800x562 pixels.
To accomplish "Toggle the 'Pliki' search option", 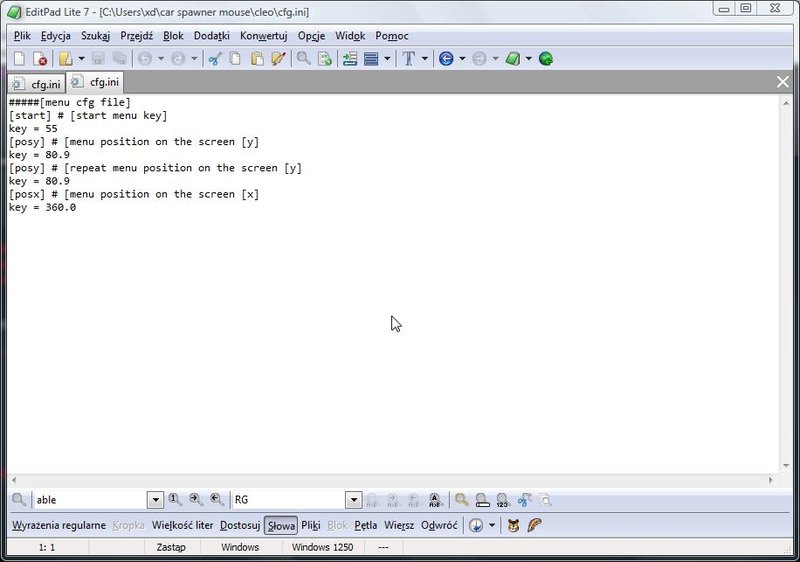I will tap(311, 525).
